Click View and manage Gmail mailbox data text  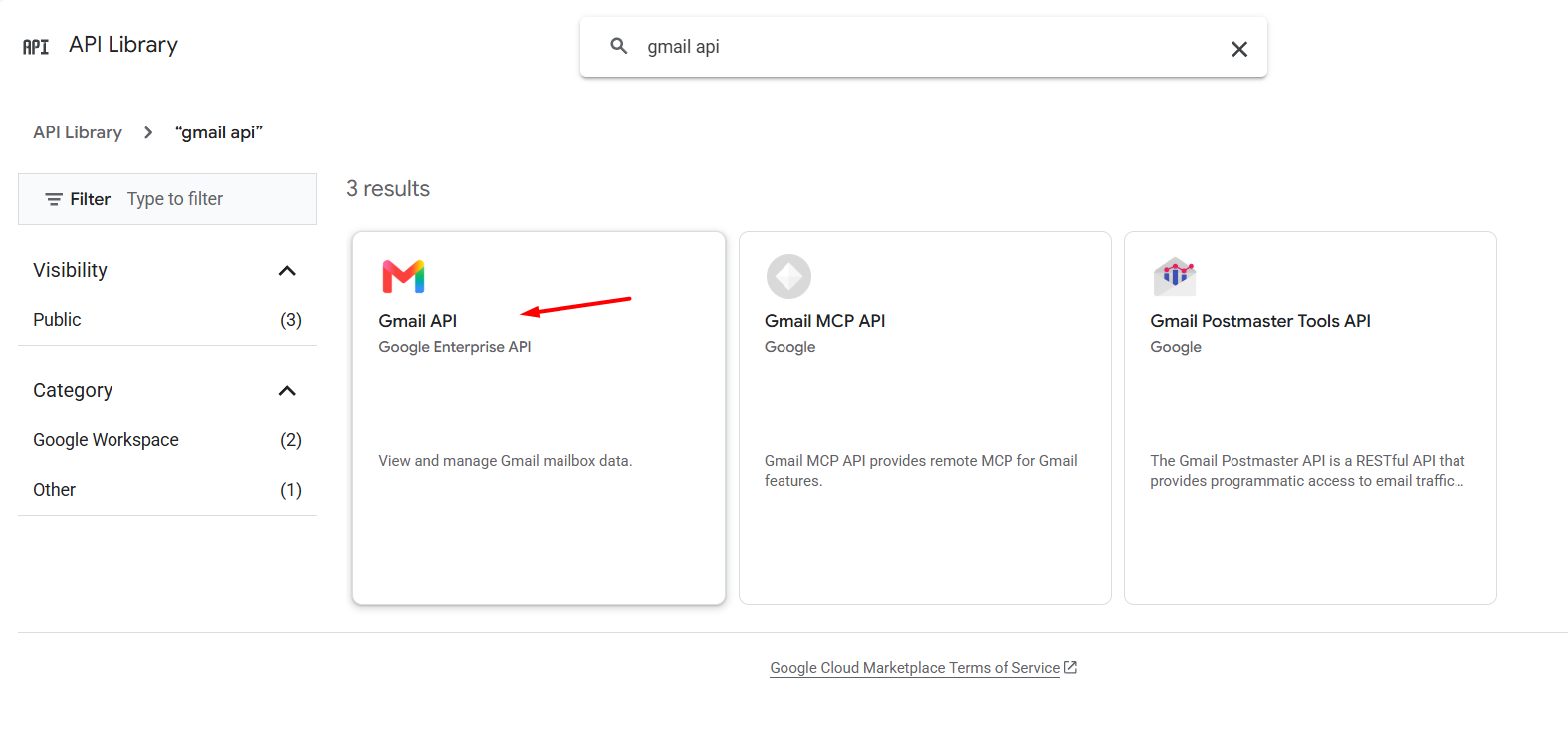[x=506, y=461]
